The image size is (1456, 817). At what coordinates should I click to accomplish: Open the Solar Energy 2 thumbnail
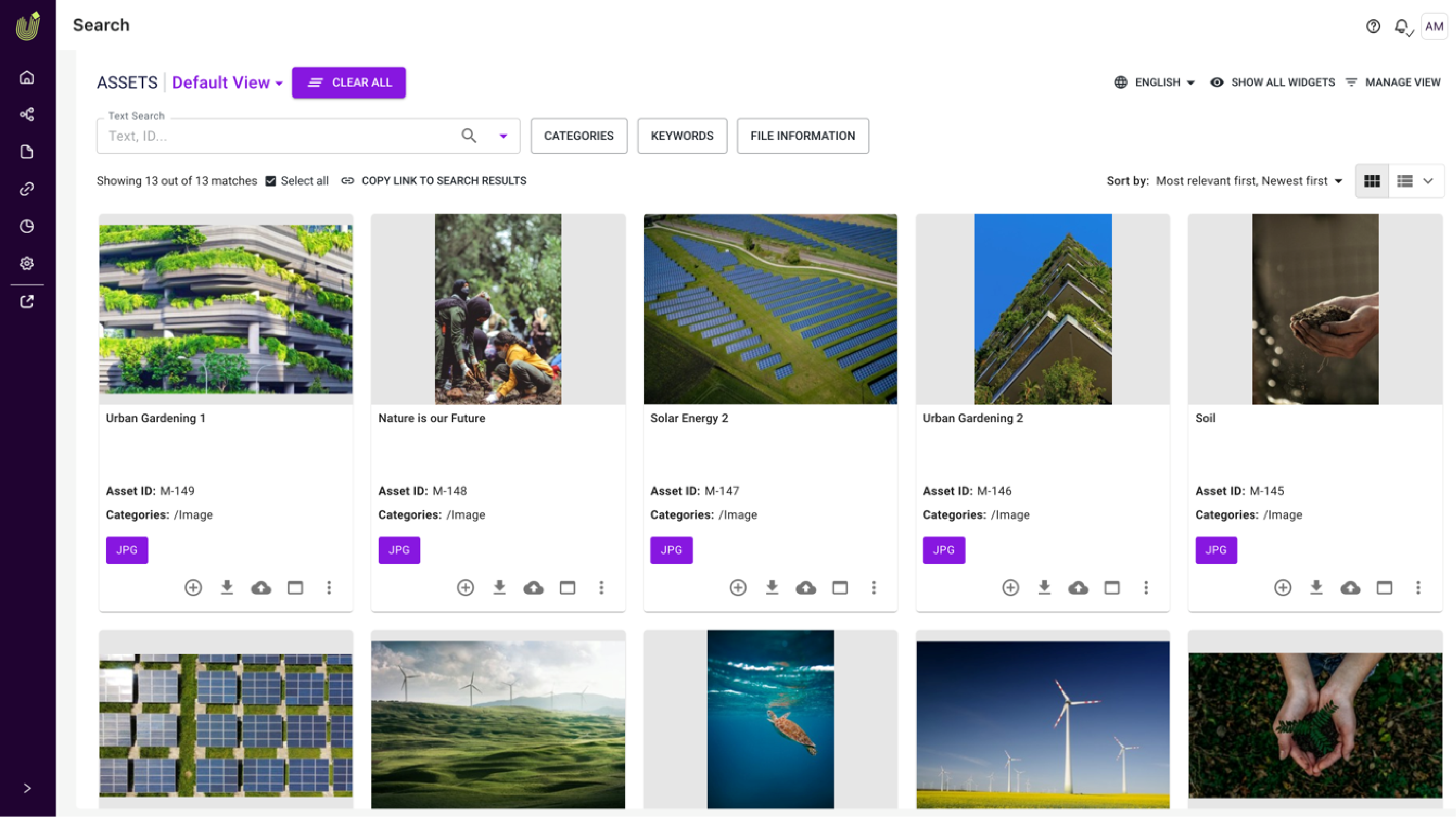click(x=771, y=309)
